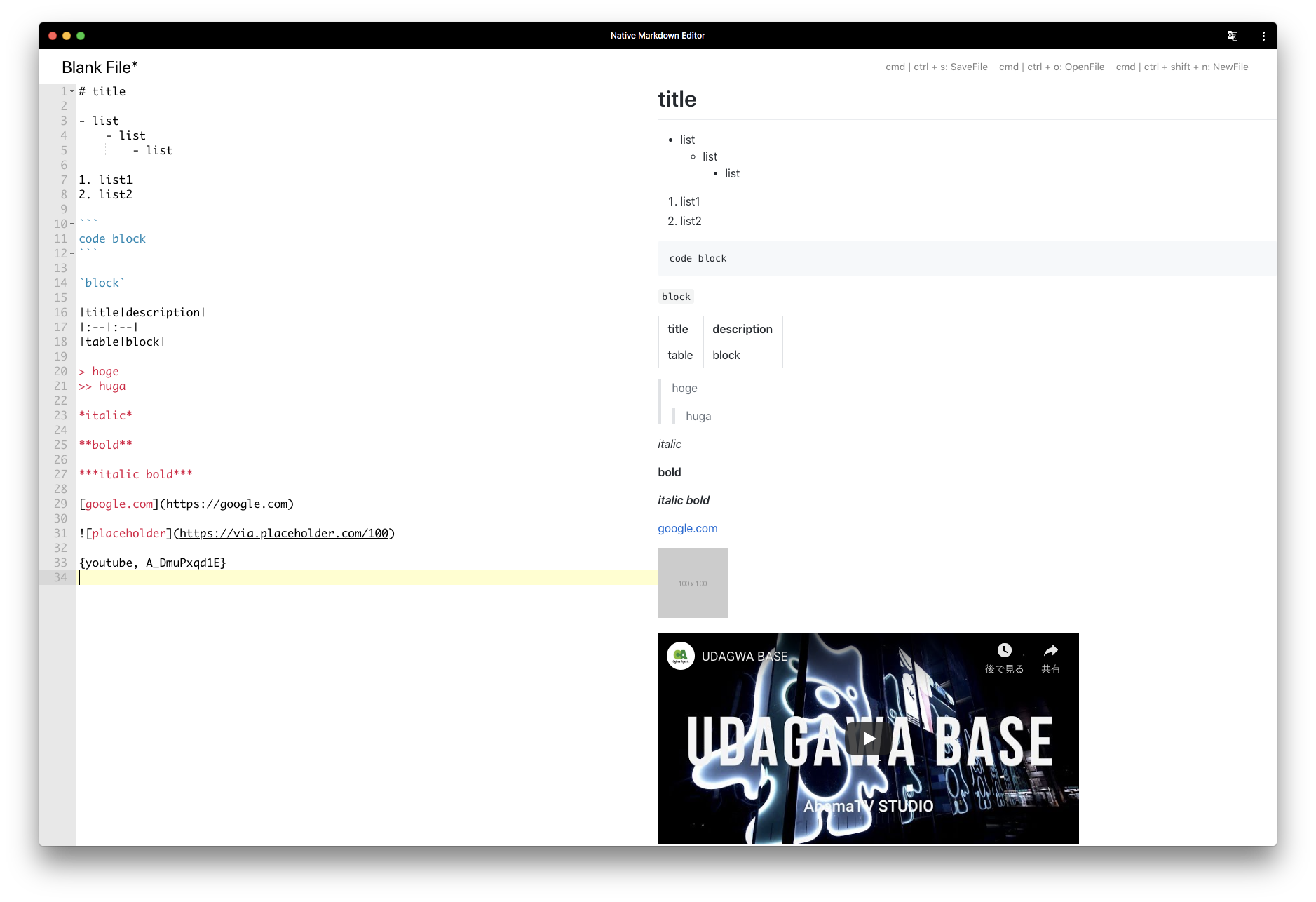1316x902 pixels.
Task: Click the watch later clock icon
Action: [1004, 650]
